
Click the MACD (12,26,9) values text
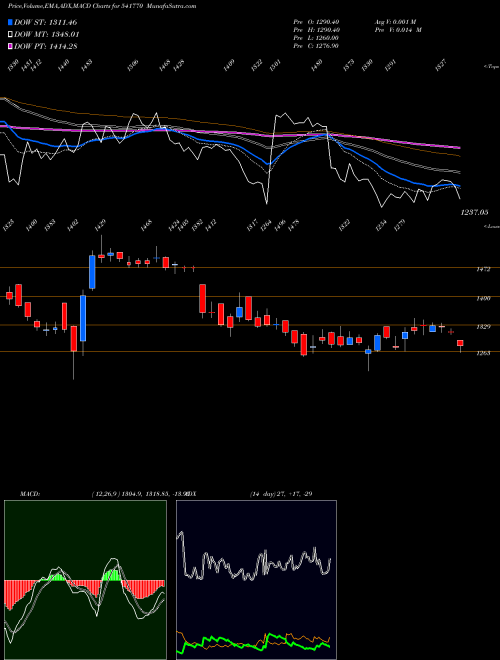138,493
